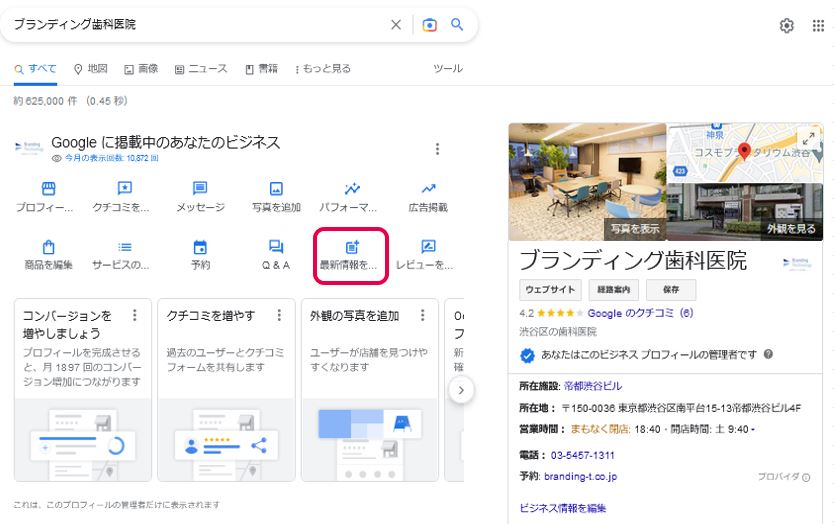Expand the map with the arrows icon
The height and width of the screenshot is (524, 834).
pyautogui.click(x=808, y=139)
